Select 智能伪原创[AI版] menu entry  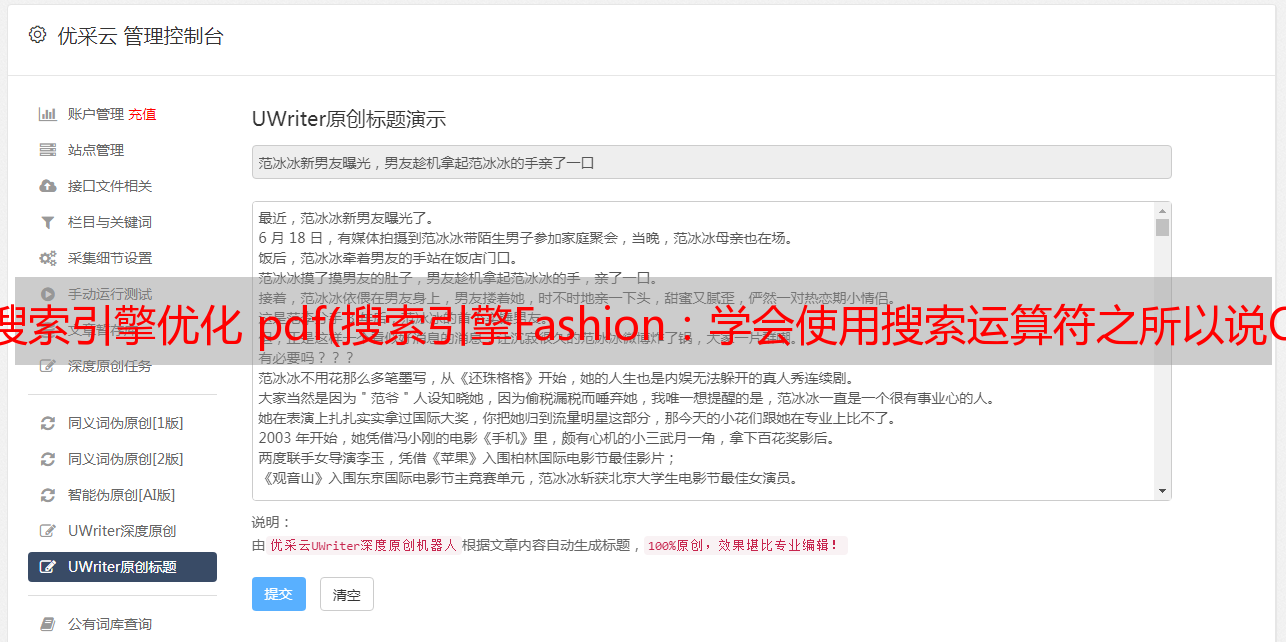tap(122, 495)
